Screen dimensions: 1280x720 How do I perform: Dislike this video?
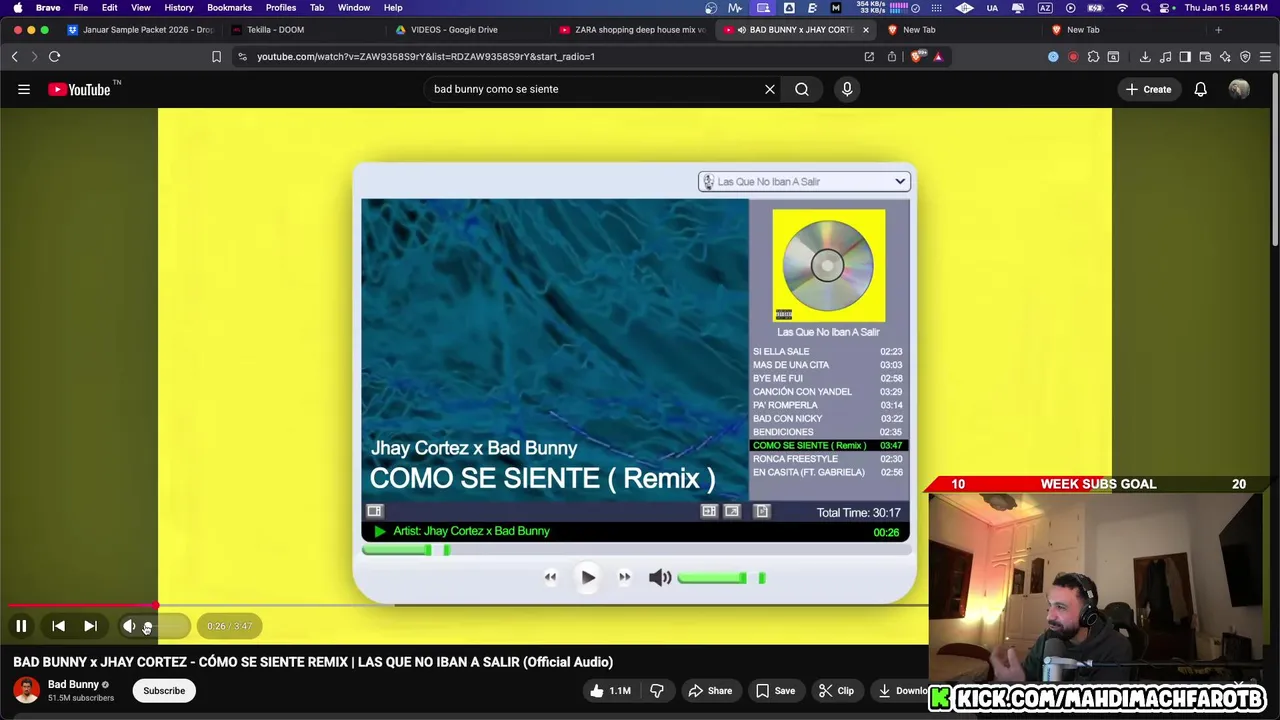tap(657, 691)
